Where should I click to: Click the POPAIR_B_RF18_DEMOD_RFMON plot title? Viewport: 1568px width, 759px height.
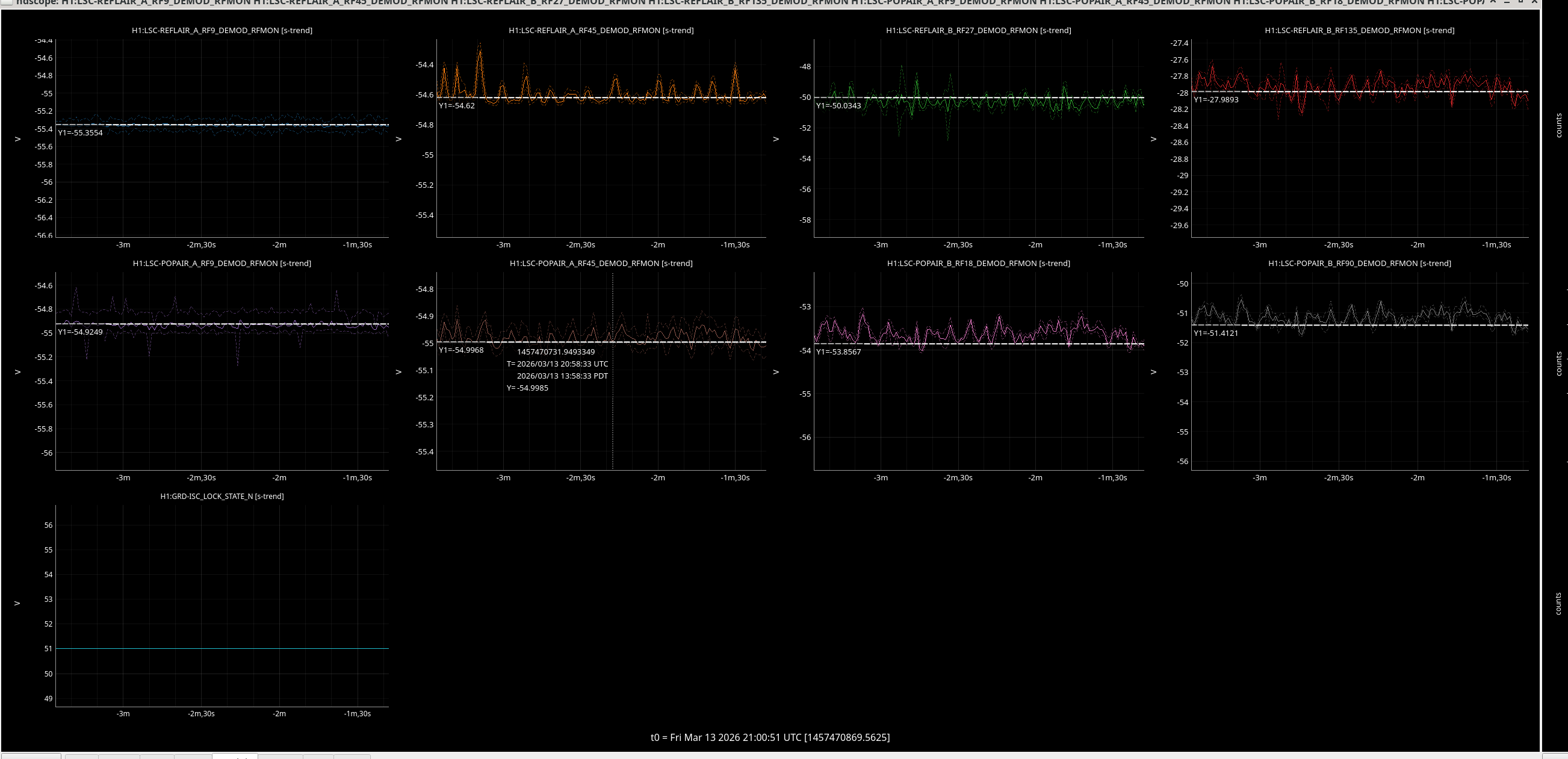tap(978, 264)
